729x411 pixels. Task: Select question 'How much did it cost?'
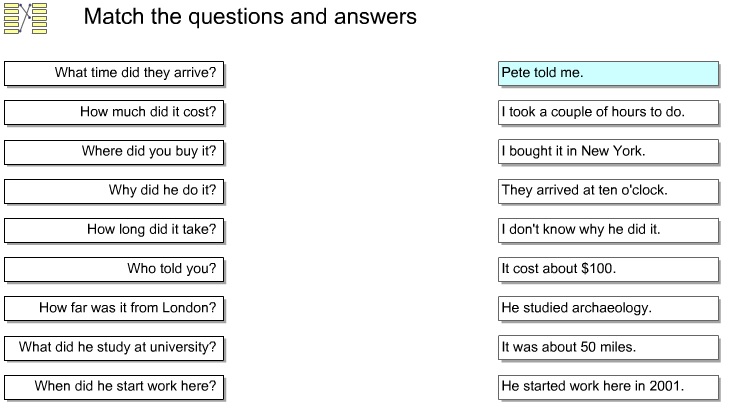click(x=115, y=112)
